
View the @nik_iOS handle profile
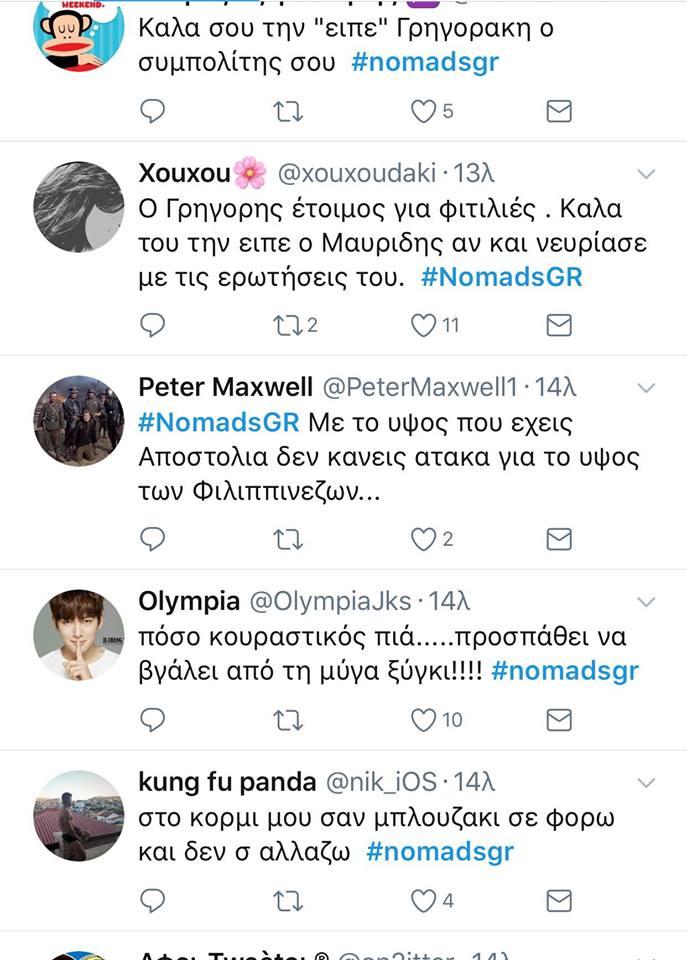(385, 781)
